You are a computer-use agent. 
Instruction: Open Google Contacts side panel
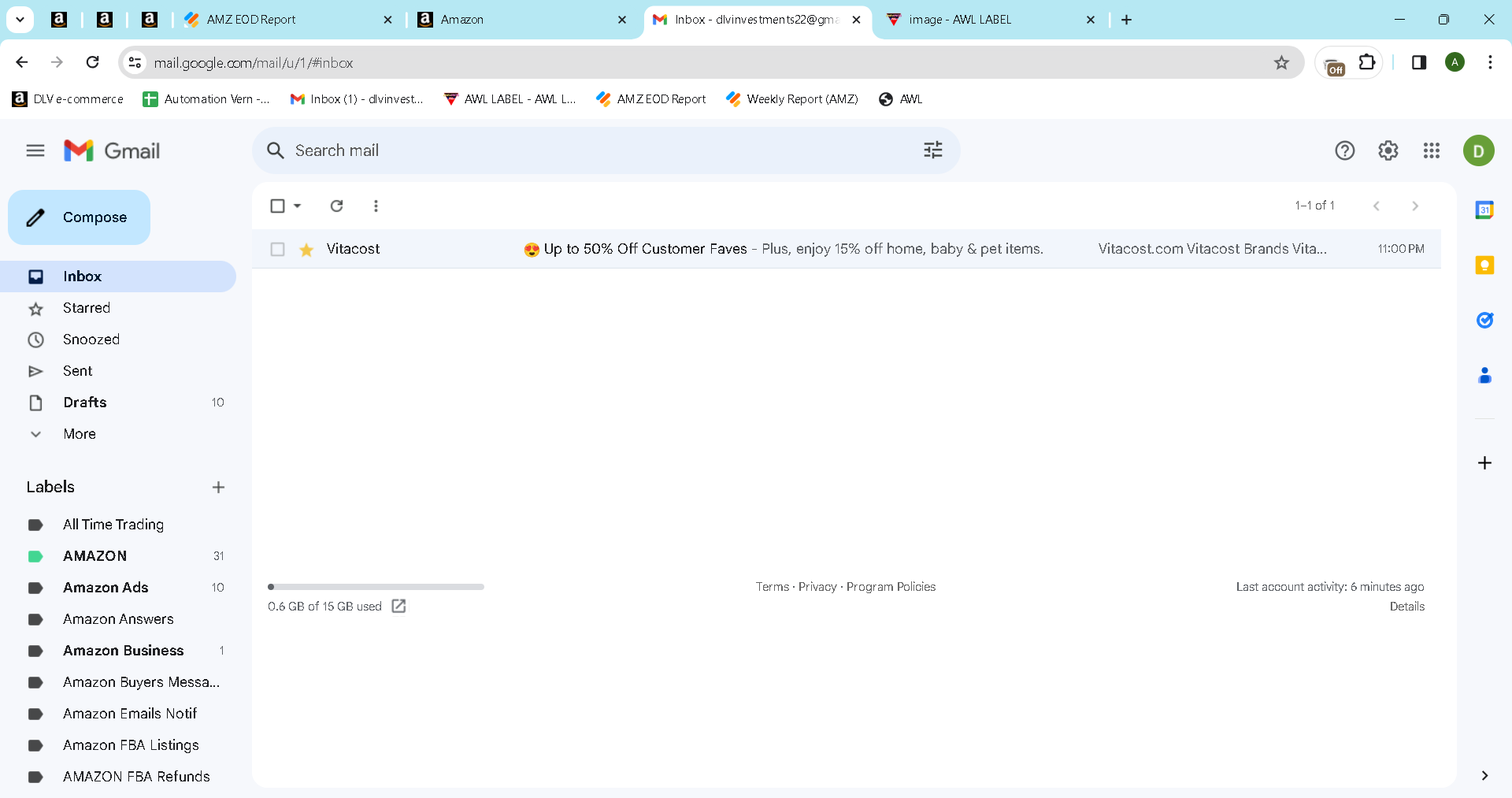point(1484,375)
